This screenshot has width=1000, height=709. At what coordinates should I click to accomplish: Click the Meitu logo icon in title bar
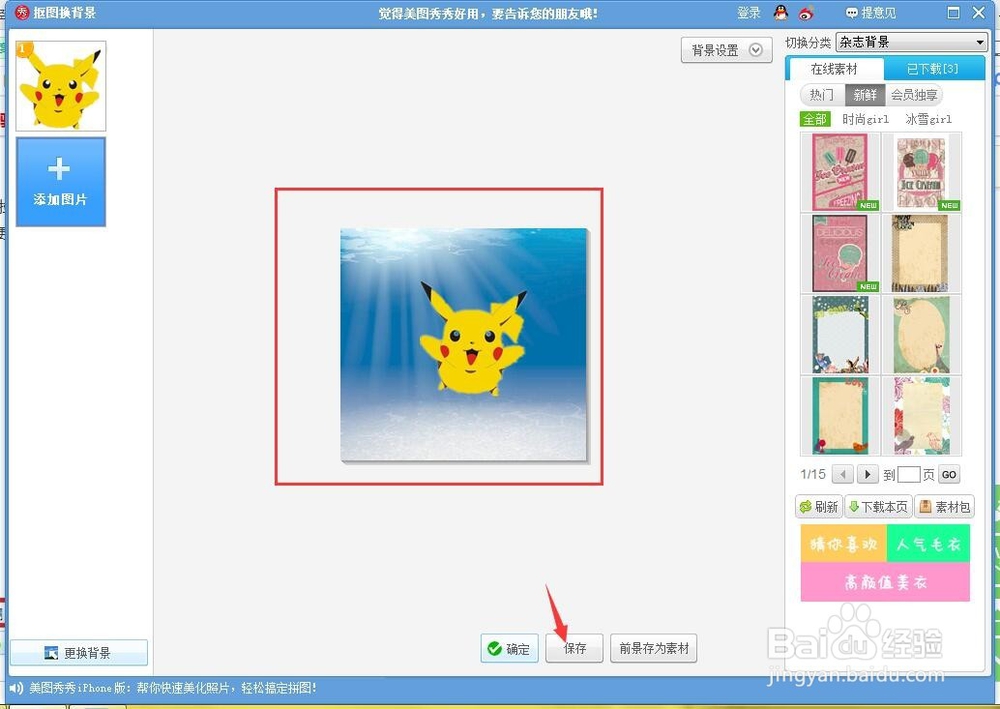(22, 12)
